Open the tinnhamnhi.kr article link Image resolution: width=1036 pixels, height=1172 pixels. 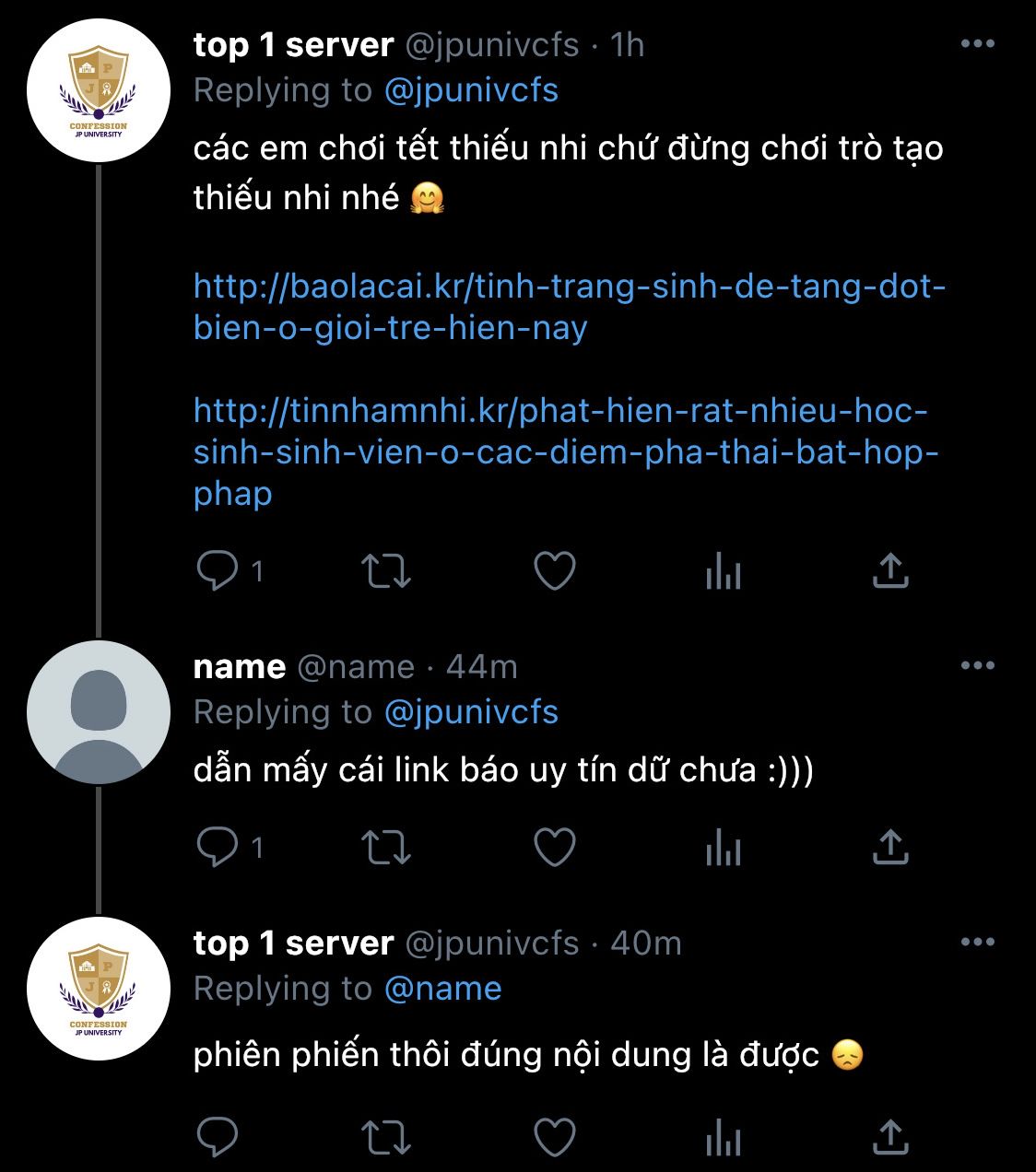(x=566, y=451)
